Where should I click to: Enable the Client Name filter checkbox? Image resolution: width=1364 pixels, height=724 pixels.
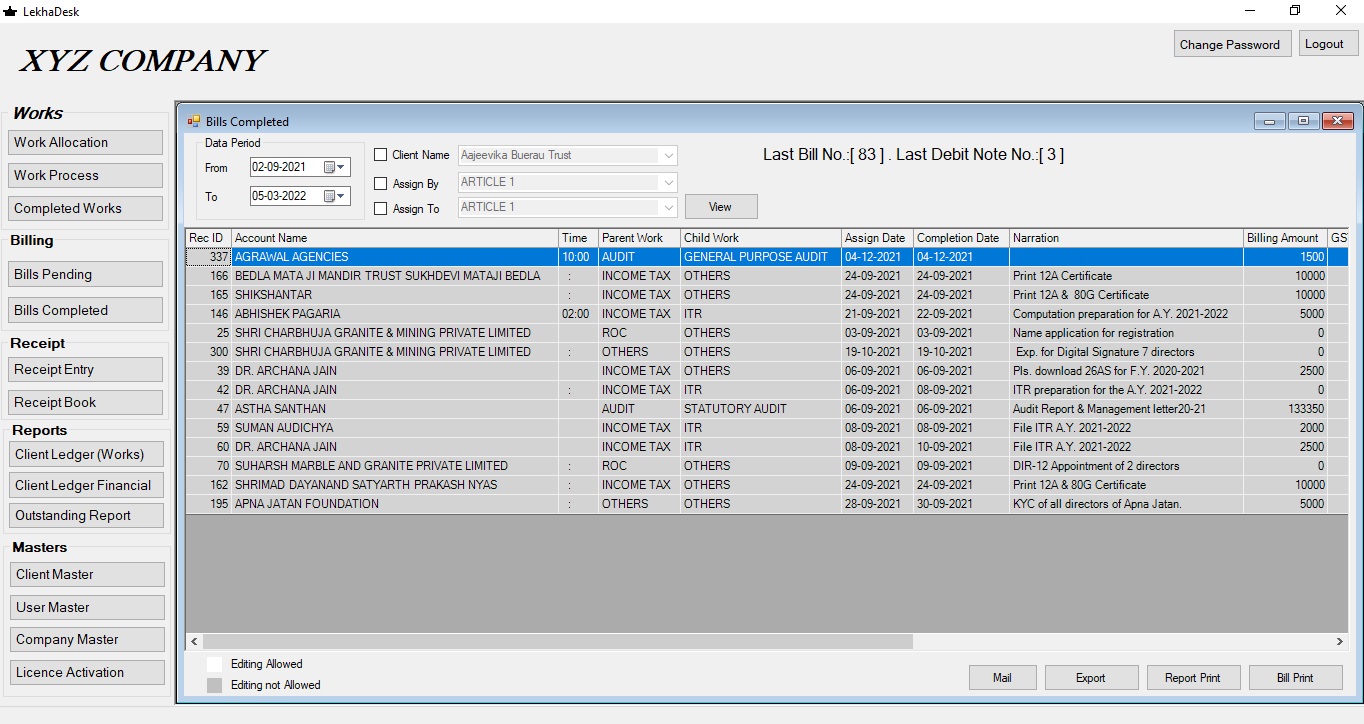tap(381, 155)
